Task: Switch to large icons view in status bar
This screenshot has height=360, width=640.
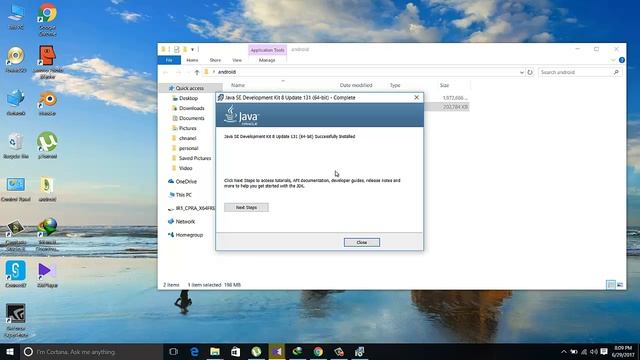Action: click(620, 284)
